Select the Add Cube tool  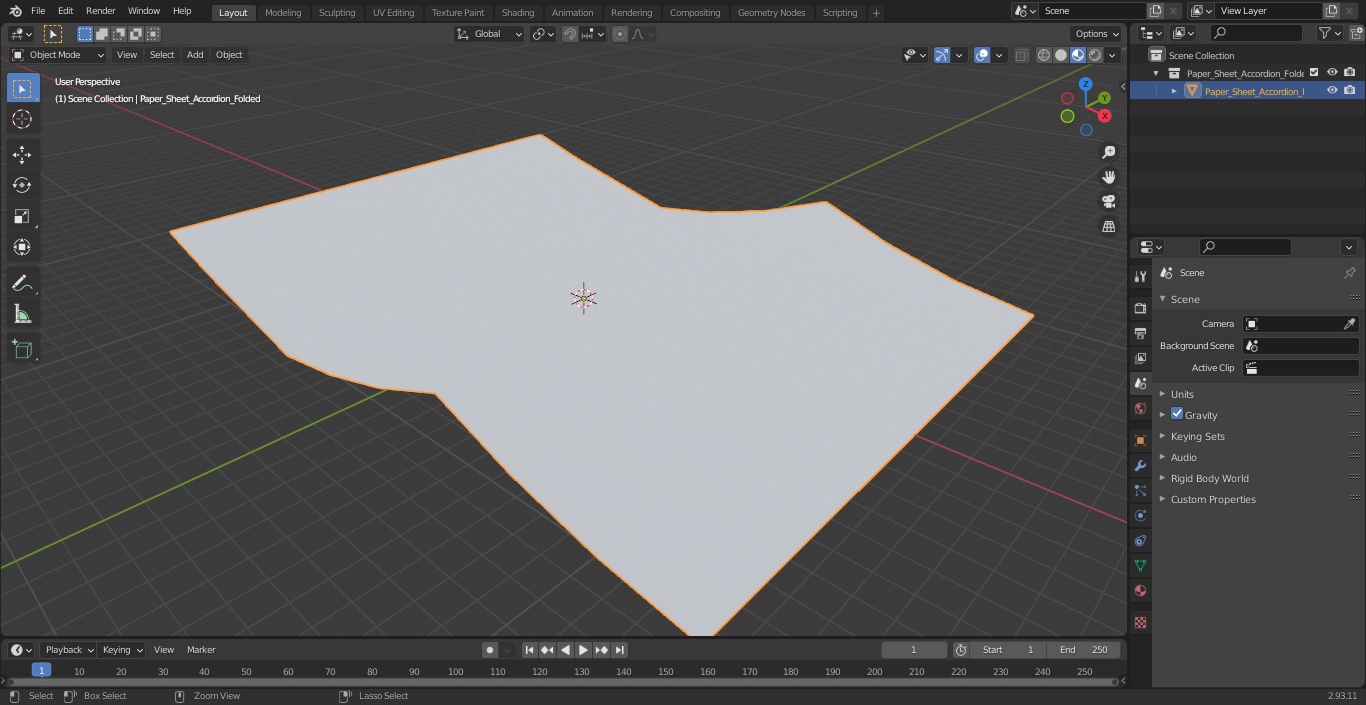[22, 349]
